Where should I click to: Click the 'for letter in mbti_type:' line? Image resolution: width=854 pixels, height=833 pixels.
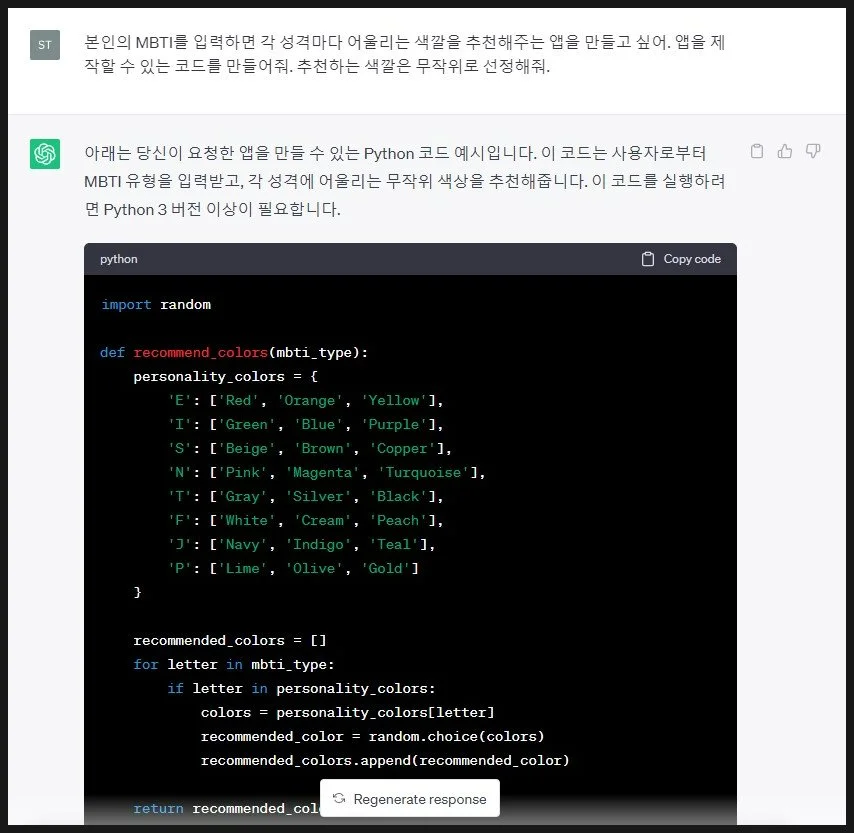[x=234, y=664]
